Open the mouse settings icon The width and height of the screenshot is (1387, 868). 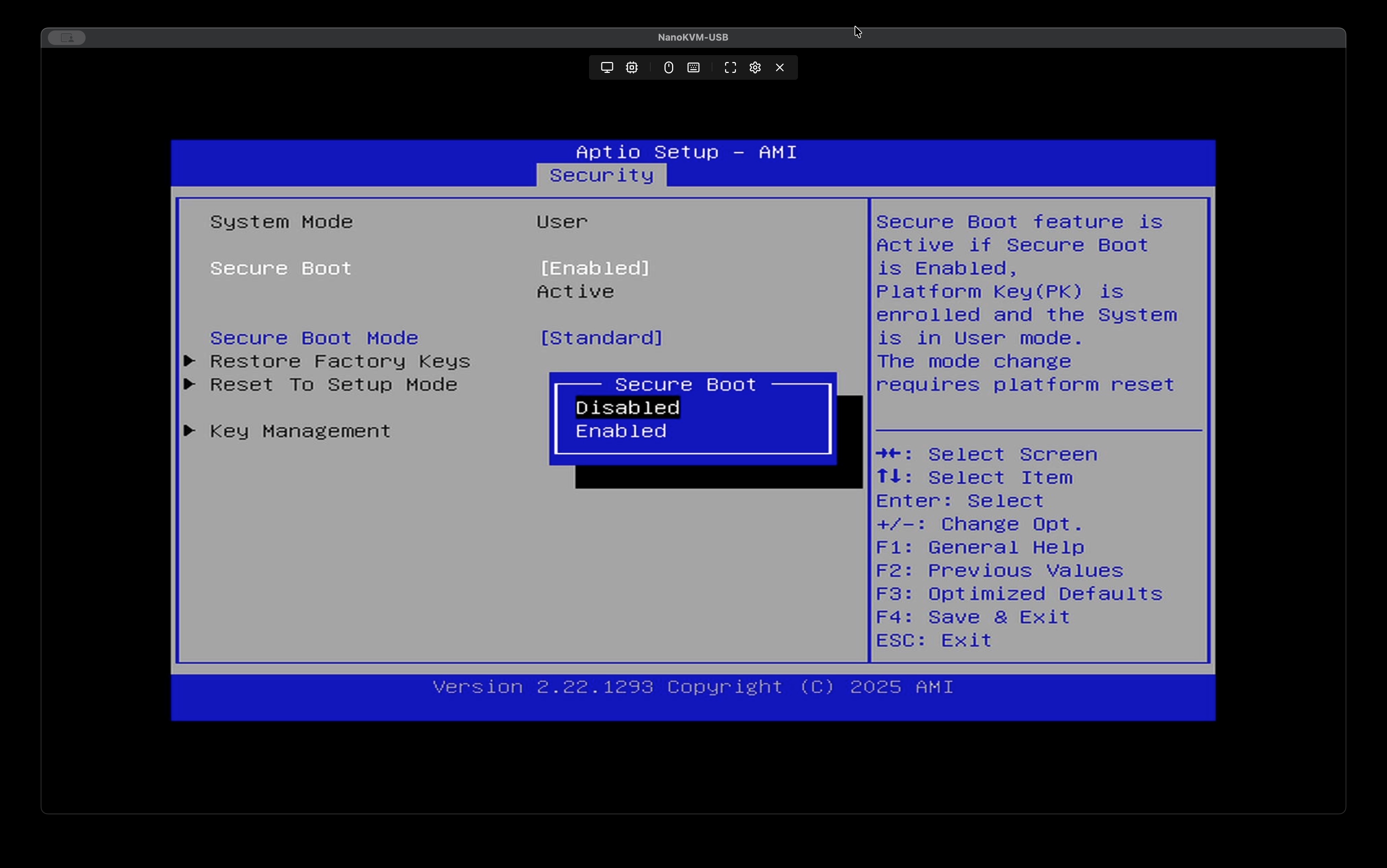click(x=668, y=68)
